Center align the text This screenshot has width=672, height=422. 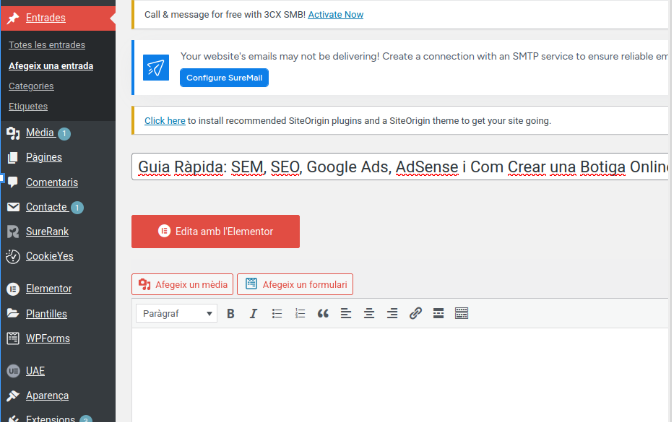pyautogui.click(x=369, y=313)
